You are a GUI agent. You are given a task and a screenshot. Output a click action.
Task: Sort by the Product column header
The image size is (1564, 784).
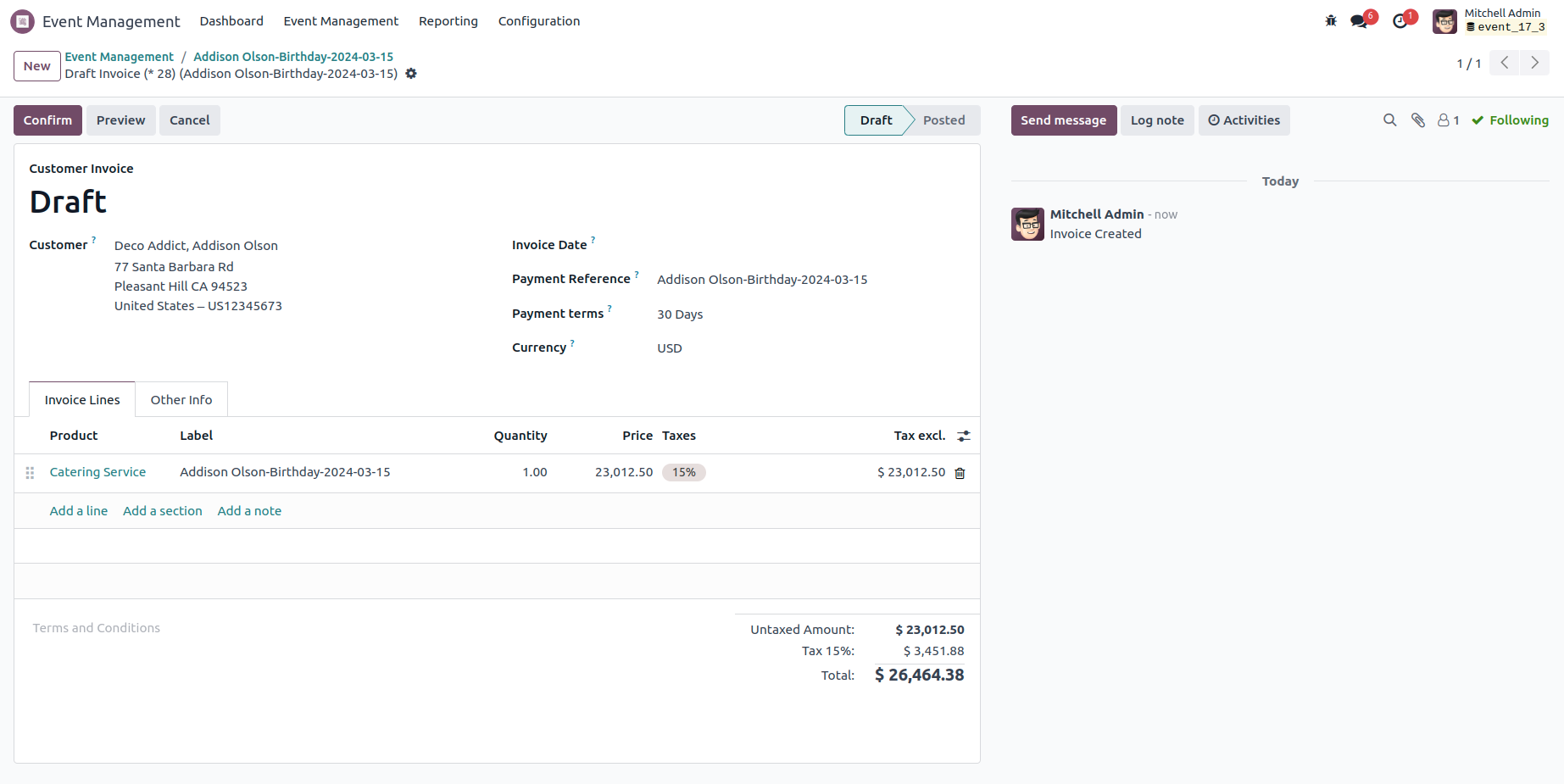(x=74, y=436)
